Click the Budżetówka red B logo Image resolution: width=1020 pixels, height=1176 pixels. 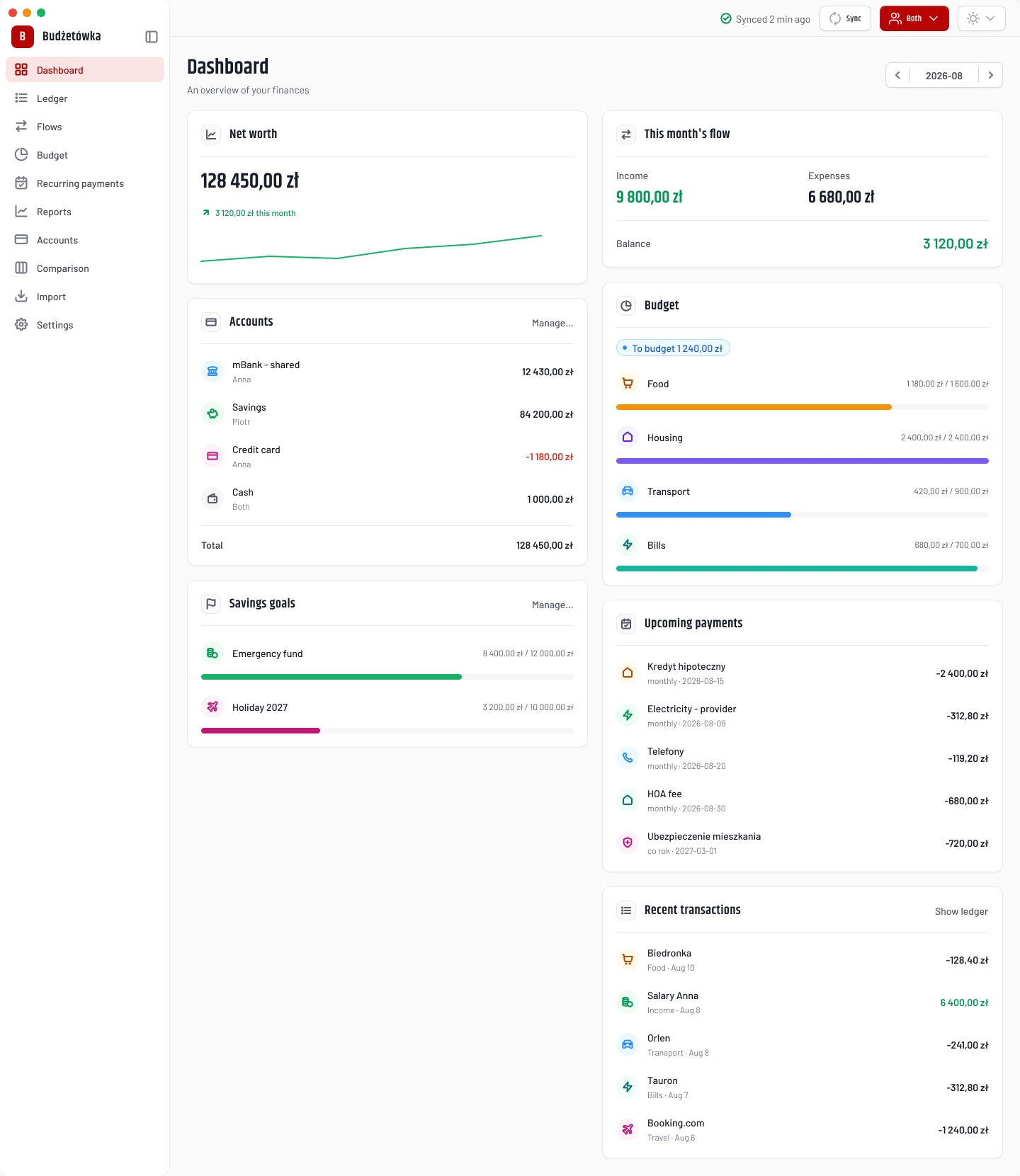[x=23, y=36]
